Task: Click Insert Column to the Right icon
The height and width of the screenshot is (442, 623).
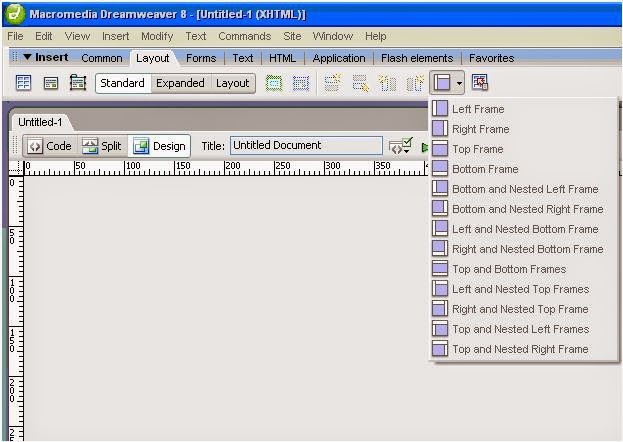Action: [415, 83]
